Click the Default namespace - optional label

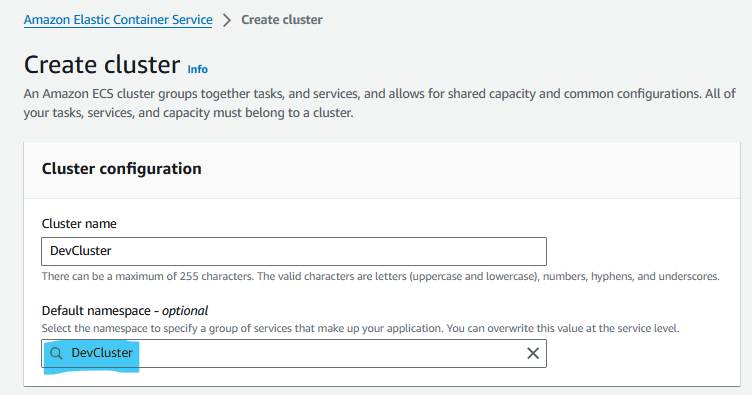(x=125, y=311)
